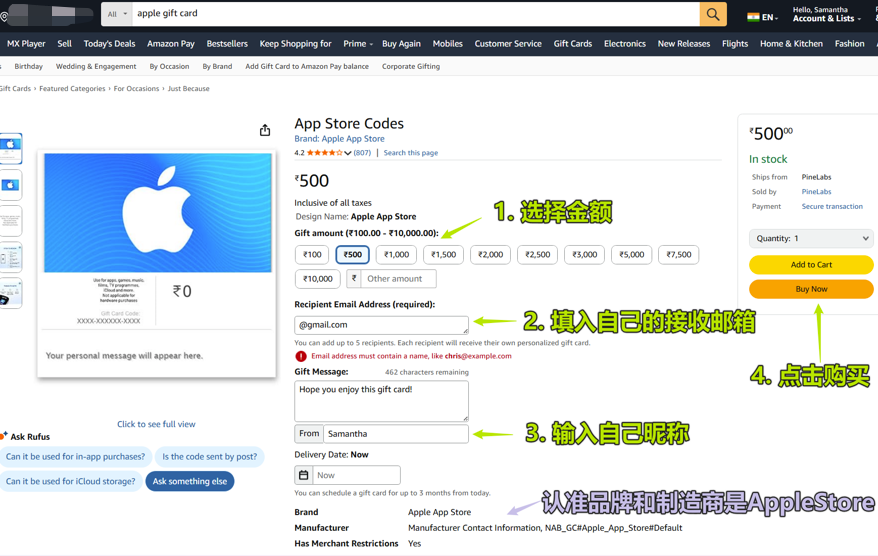This screenshot has height=556, width=878.
Task: Click the Add to Cart button
Action: (x=811, y=265)
